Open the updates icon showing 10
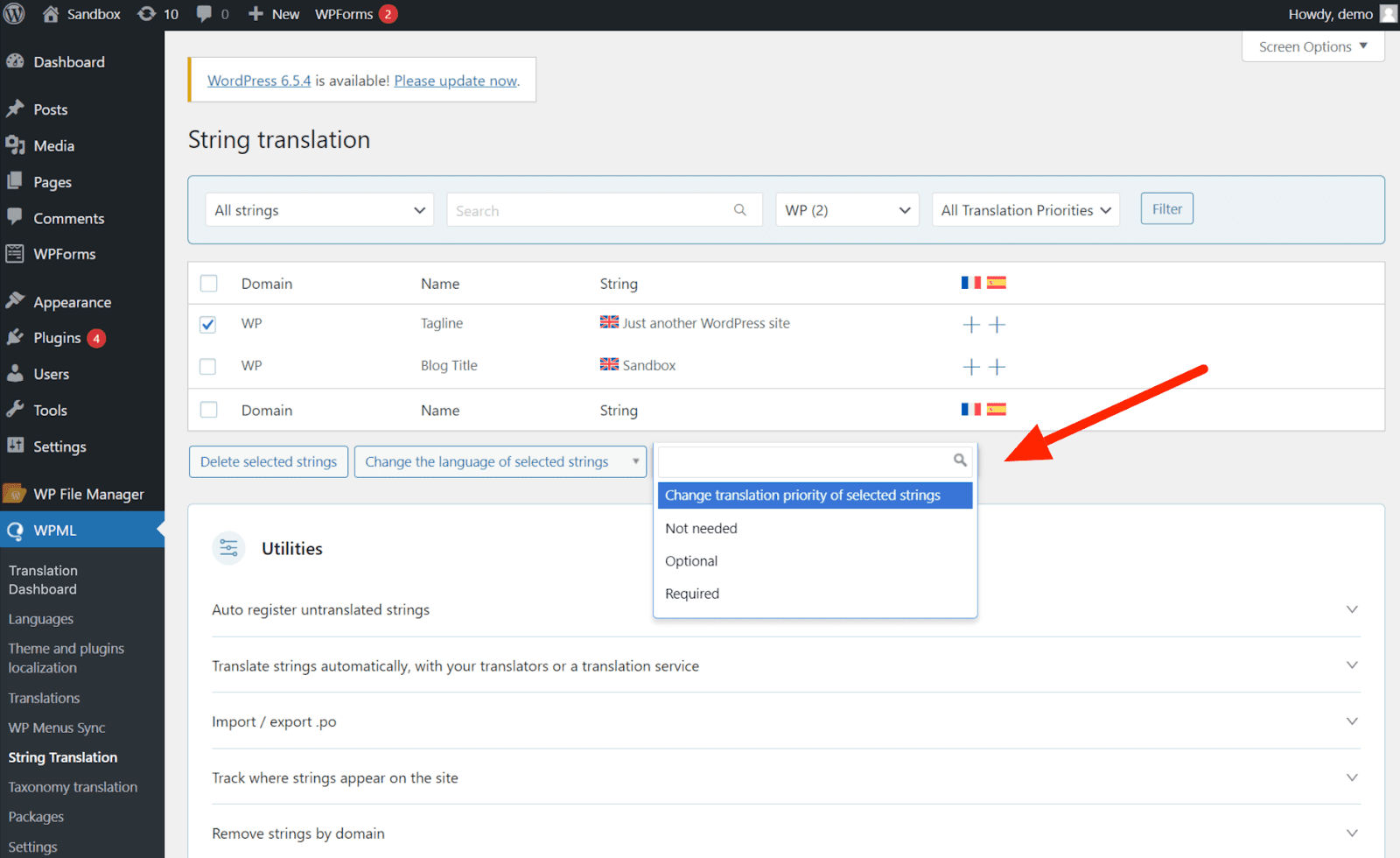The image size is (1400, 858). pyautogui.click(x=147, y=14)
